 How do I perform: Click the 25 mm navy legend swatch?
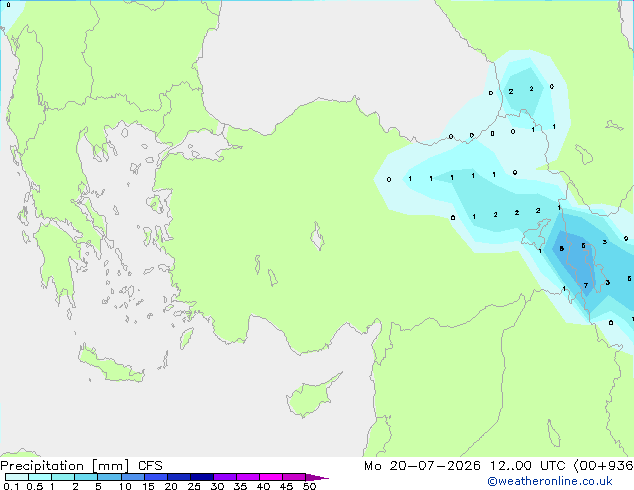[201, 477]
